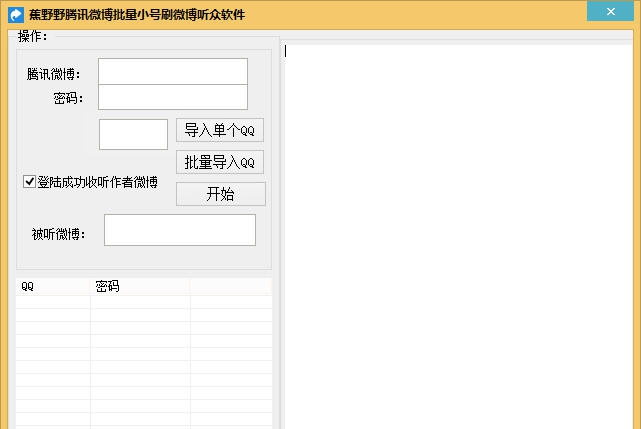Click the 腾讯微博: label
This screenshot has height=429, width=641.
54,74
